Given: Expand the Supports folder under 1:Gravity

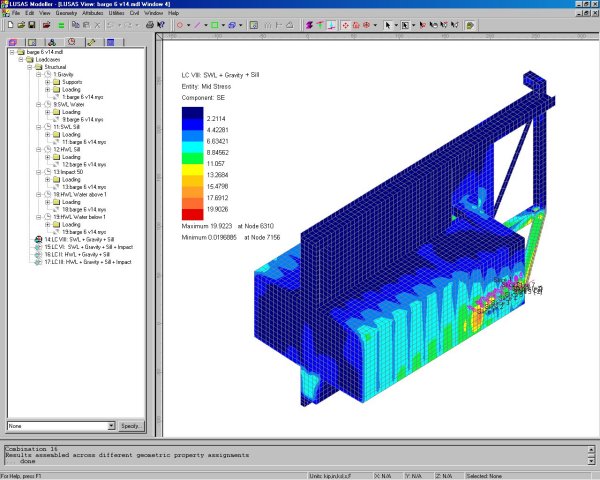Looking at the screenshot, I should click(47, 82).
